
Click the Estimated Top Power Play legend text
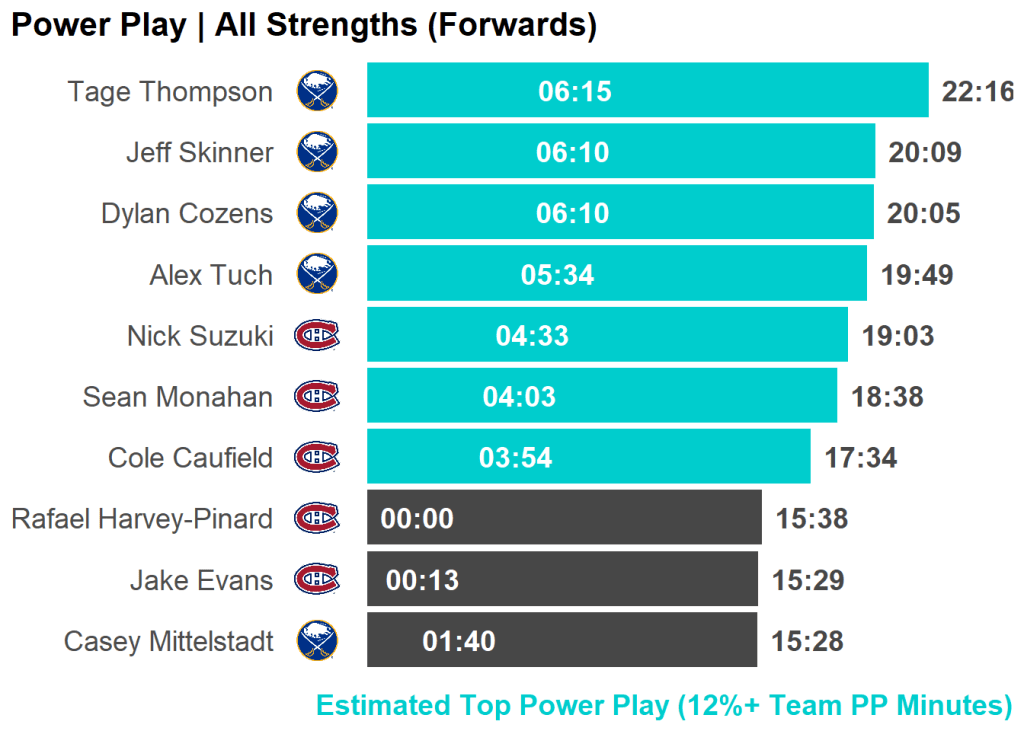pyautogui.click(x=663, y=705)
